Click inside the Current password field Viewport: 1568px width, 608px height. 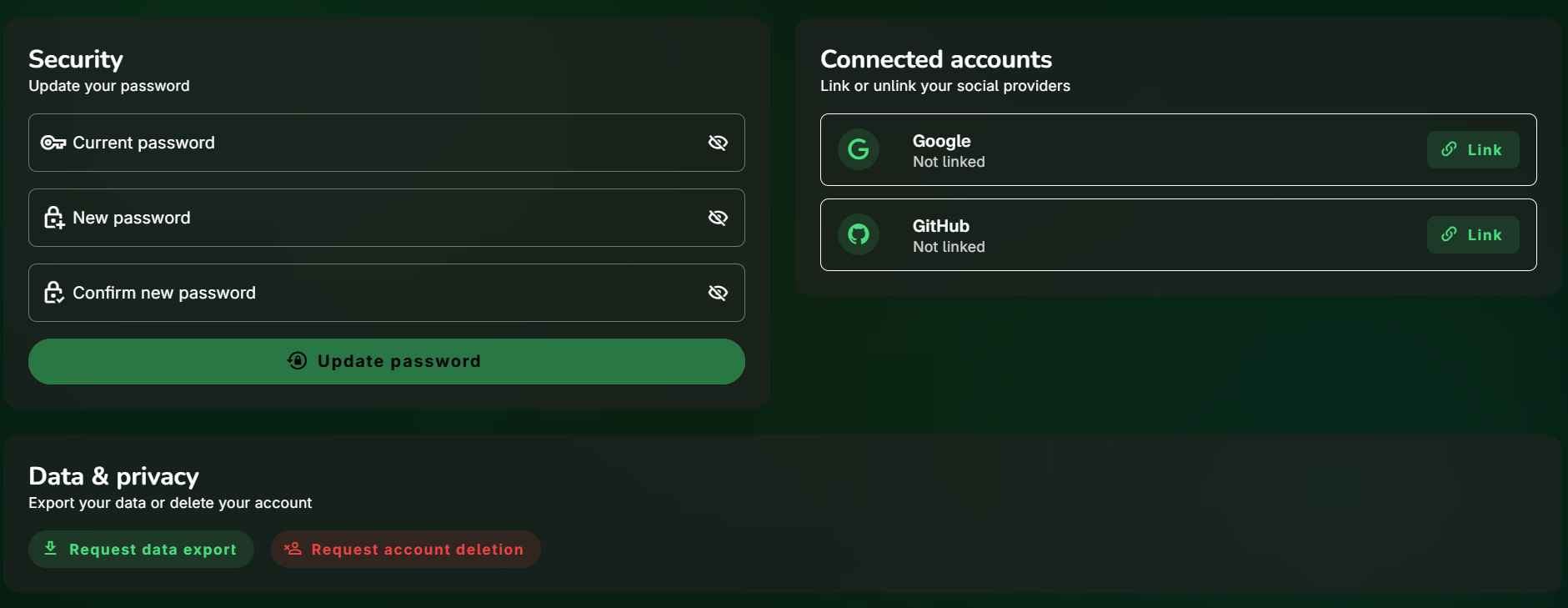click(x=375, y=142)
